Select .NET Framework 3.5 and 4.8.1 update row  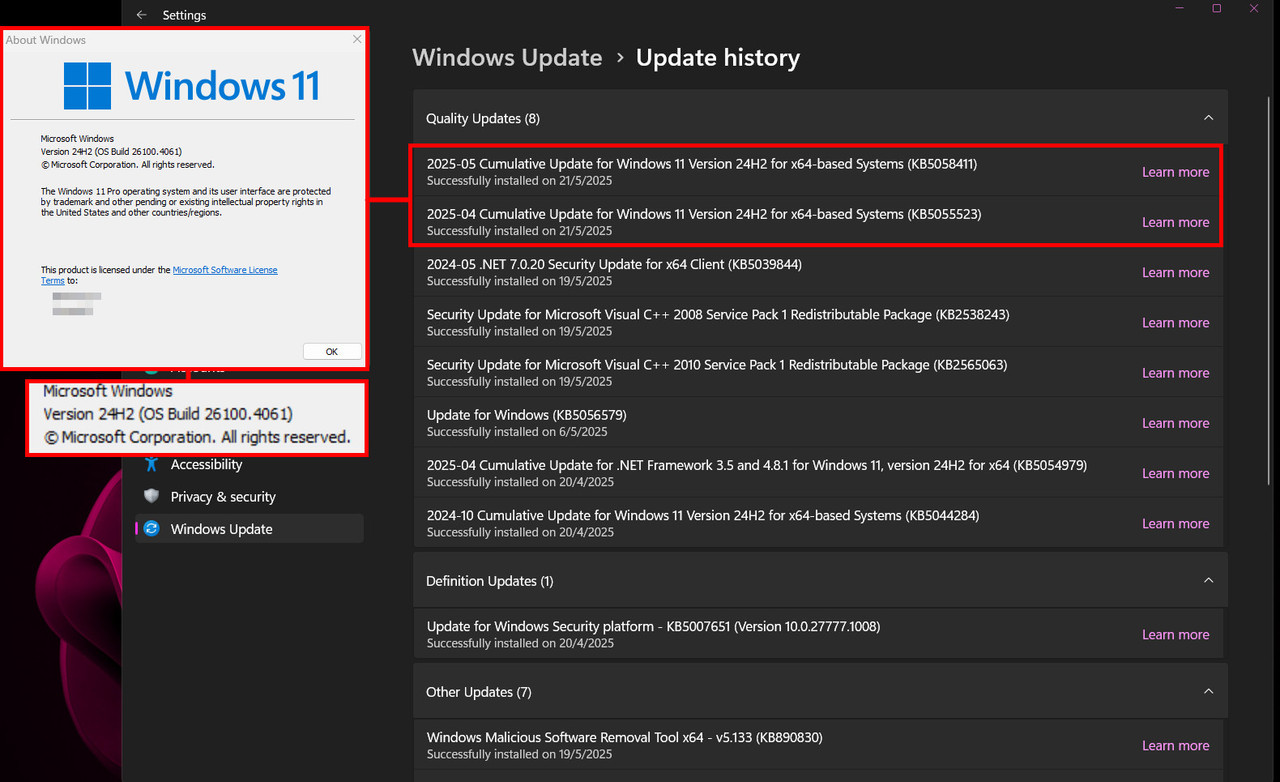click(820, 473)
